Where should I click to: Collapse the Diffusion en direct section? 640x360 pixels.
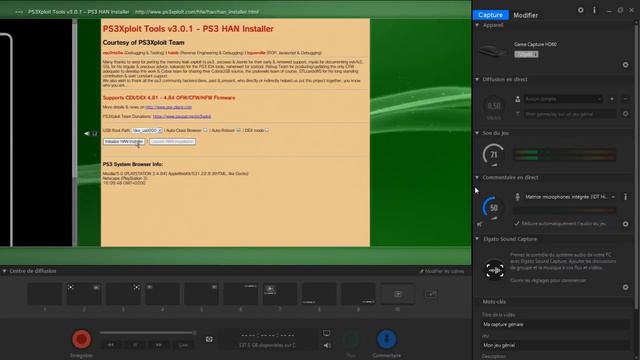tap(477, 80)
